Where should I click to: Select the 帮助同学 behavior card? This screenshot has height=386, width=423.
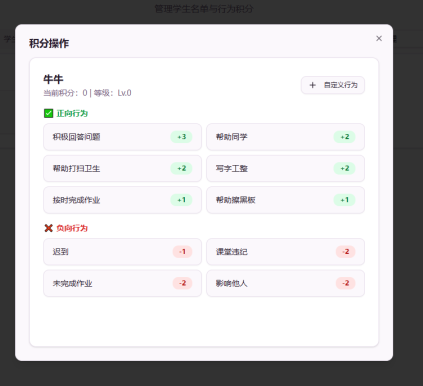click(x=285, y=137)
